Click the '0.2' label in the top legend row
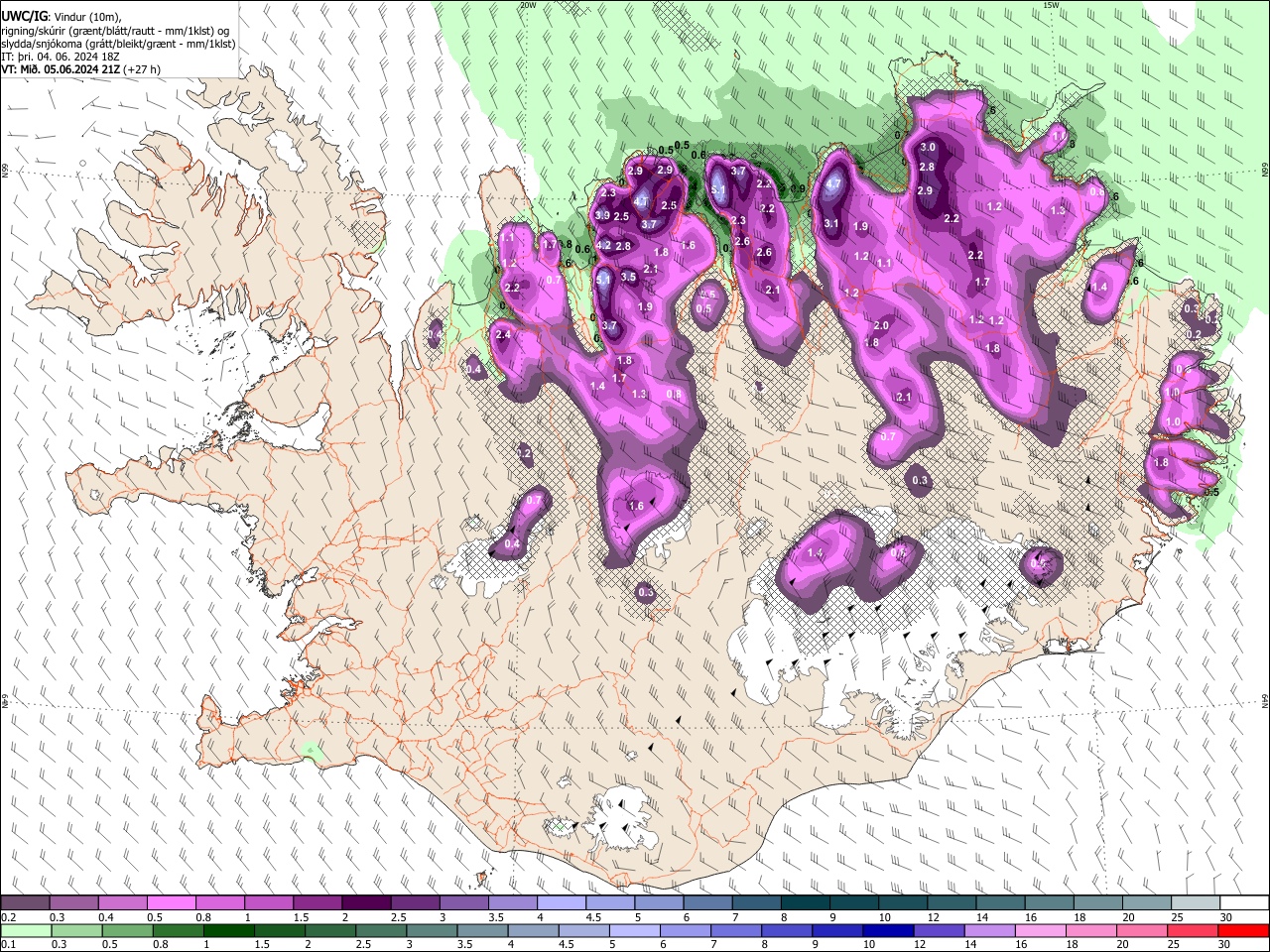 pos(8,917)
